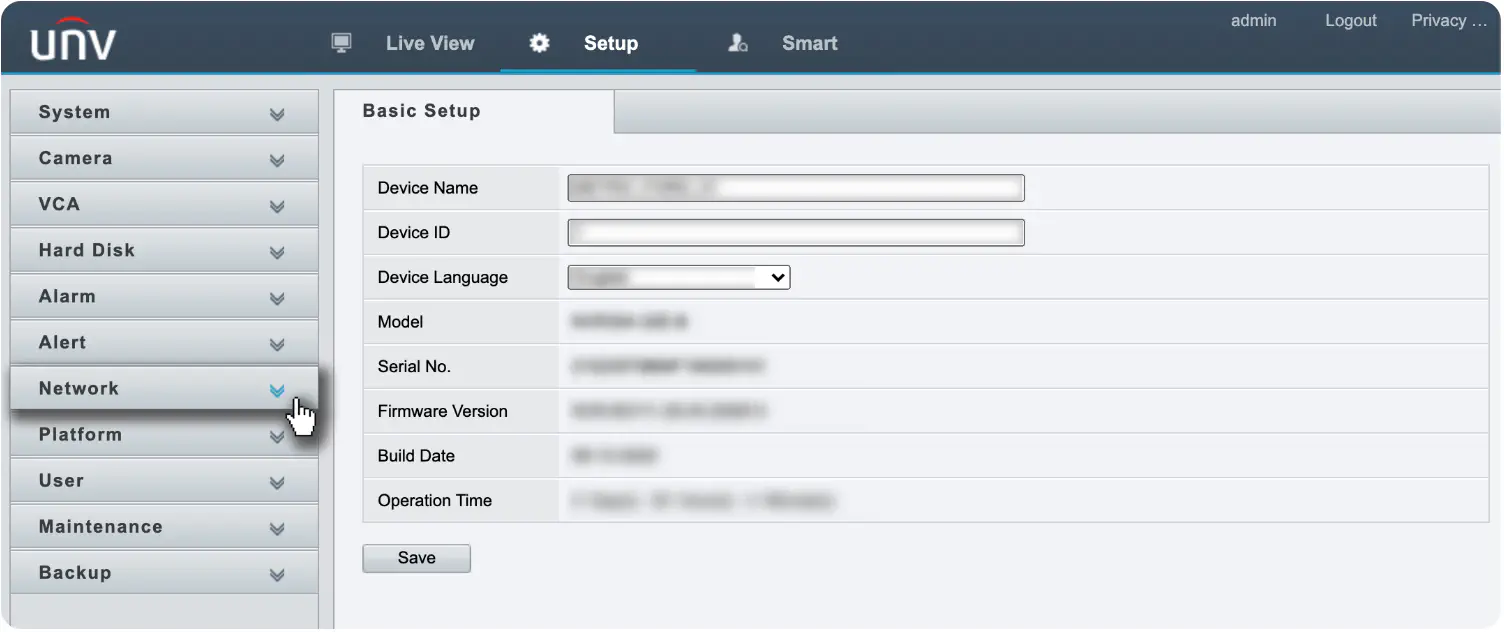
Task: Open the Privacy link
Action: tap(1449, 20)
